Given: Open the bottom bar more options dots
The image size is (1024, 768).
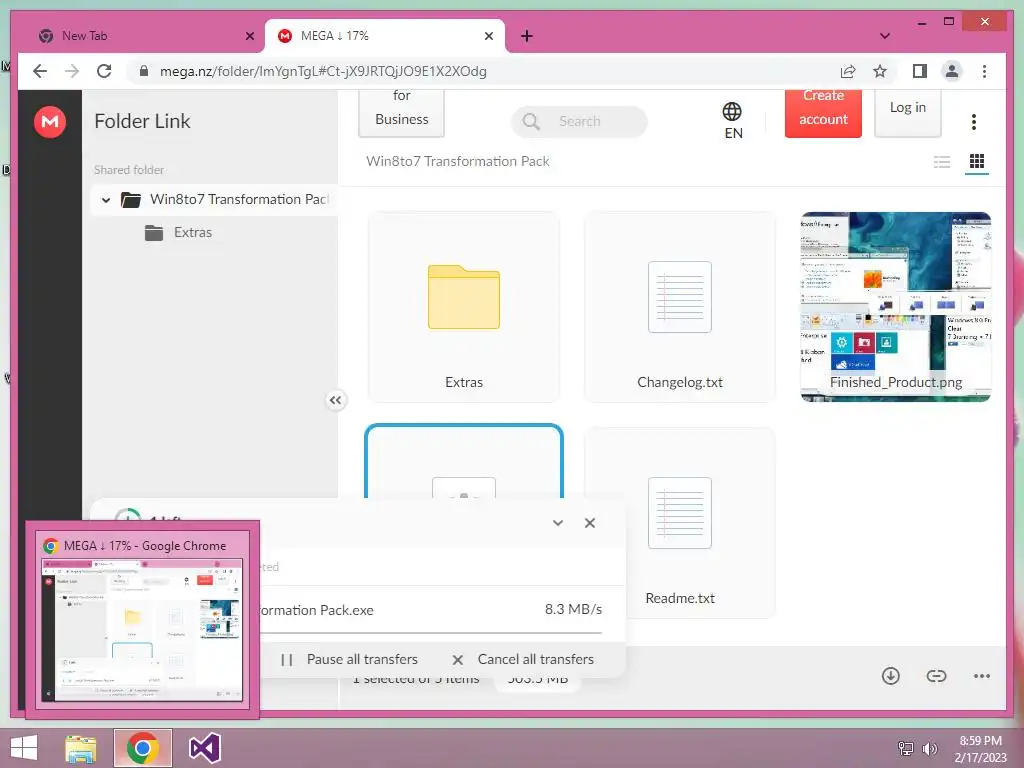Looking at the screenshot, I should [x=982, y=676].
